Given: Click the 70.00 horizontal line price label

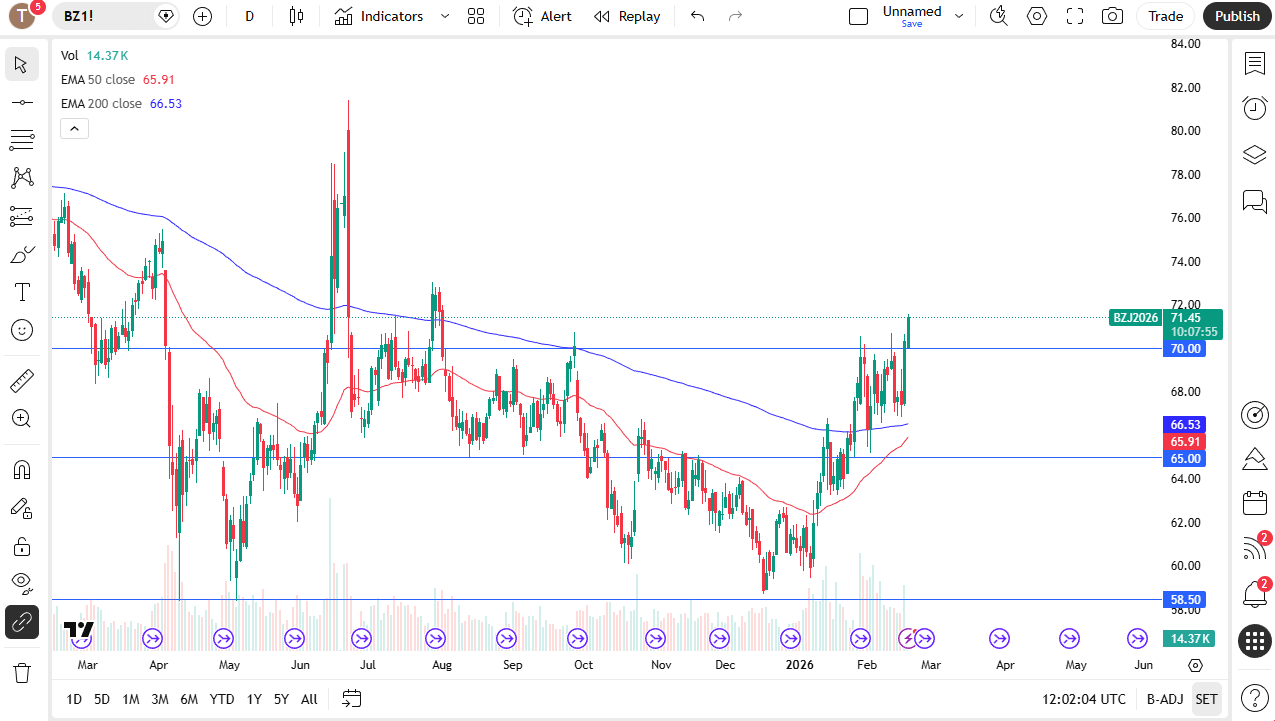Looking at the screenshot, I should pos(1185,349).
